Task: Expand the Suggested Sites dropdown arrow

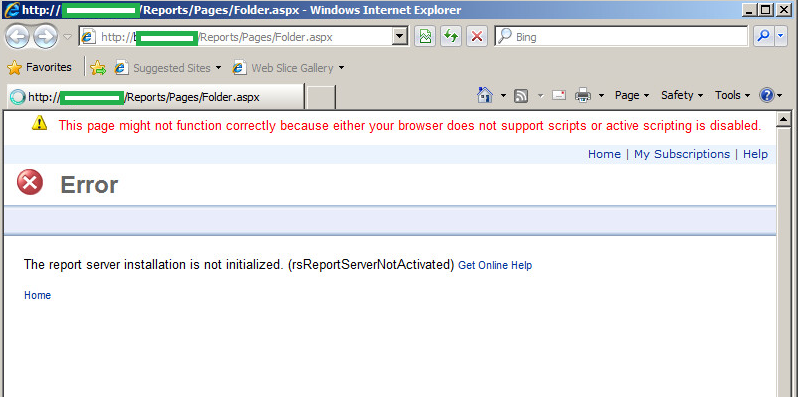Action: [218, 68]
